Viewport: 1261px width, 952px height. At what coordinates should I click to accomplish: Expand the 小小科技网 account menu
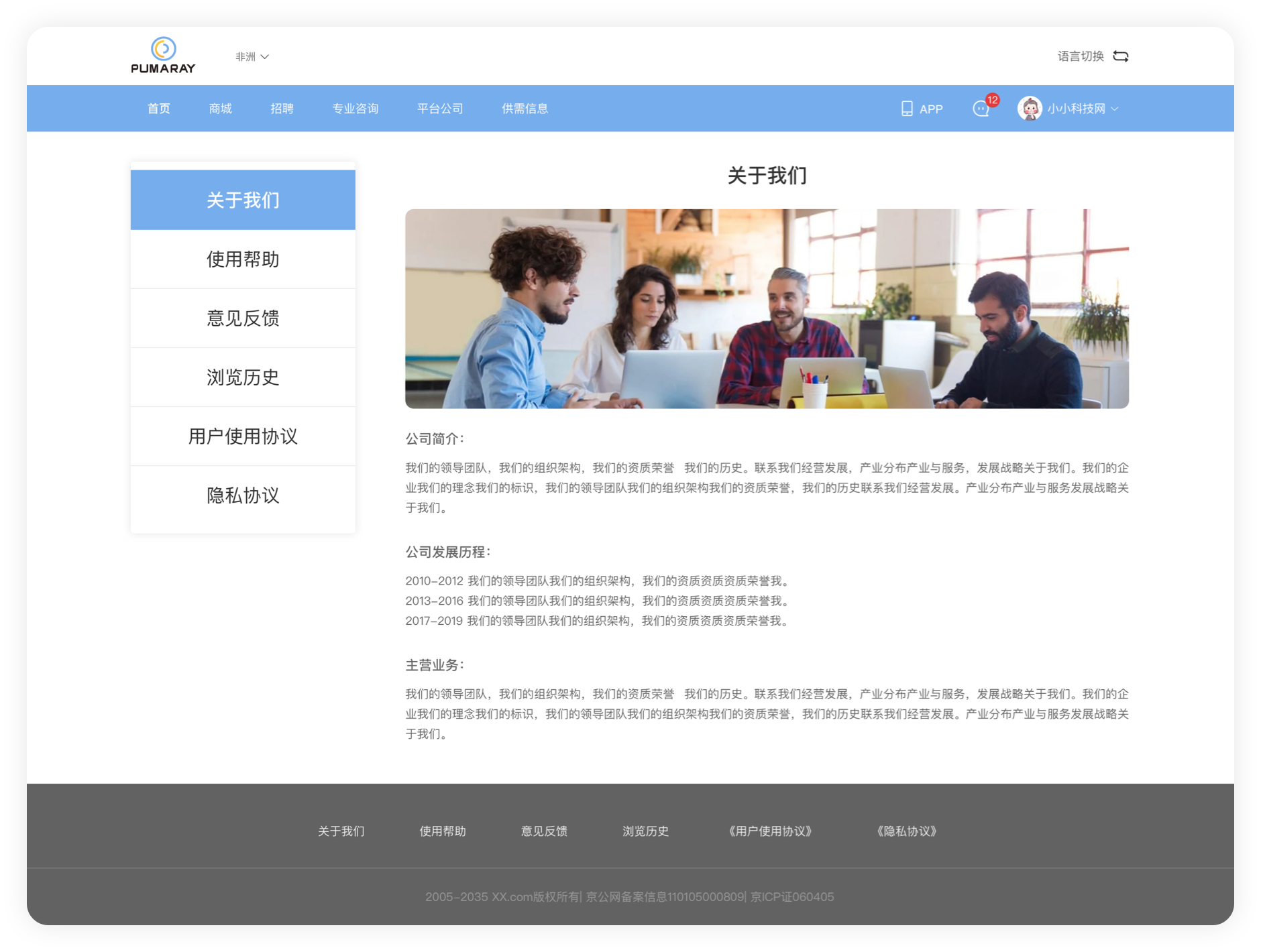click(1083, 109)
